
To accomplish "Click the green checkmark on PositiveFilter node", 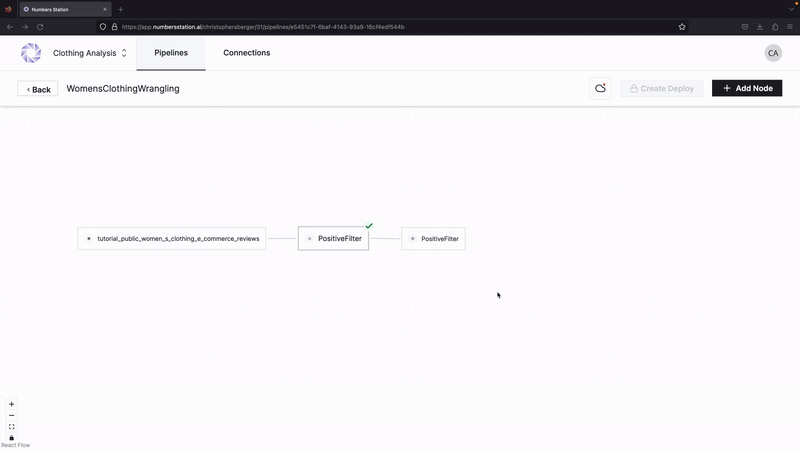I will point(369,226).
